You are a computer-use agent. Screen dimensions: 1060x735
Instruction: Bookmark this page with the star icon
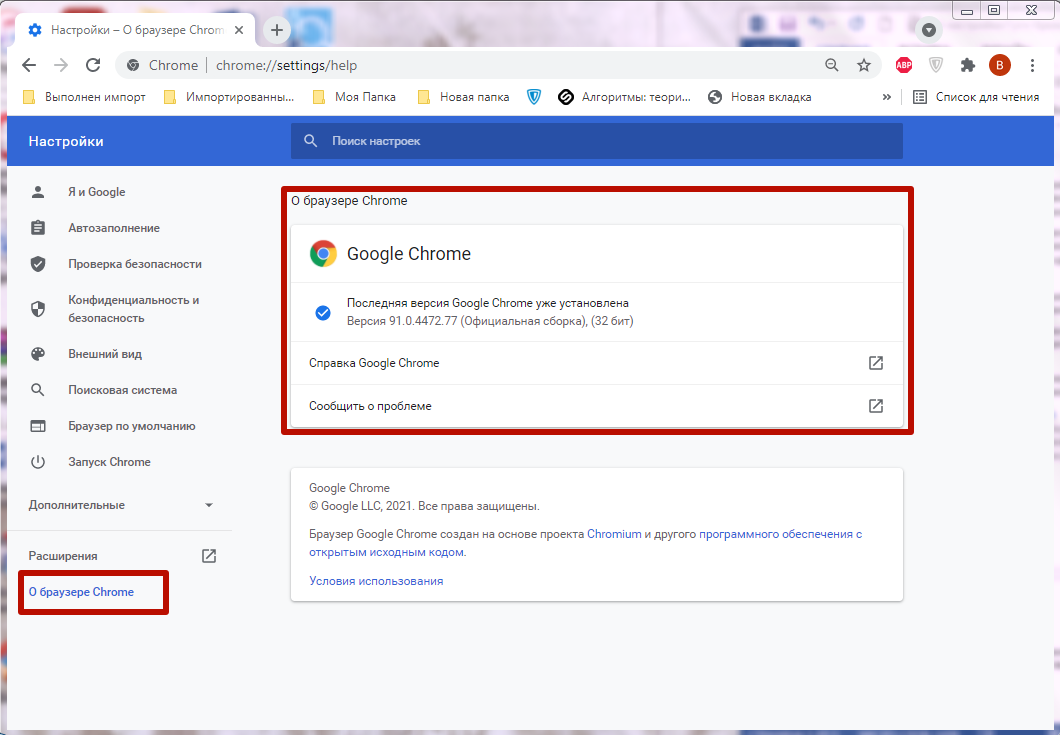864,65
